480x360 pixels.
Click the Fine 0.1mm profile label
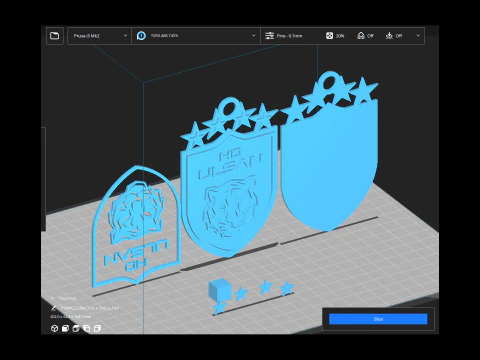pyautogui.click(x=289, y=36)
